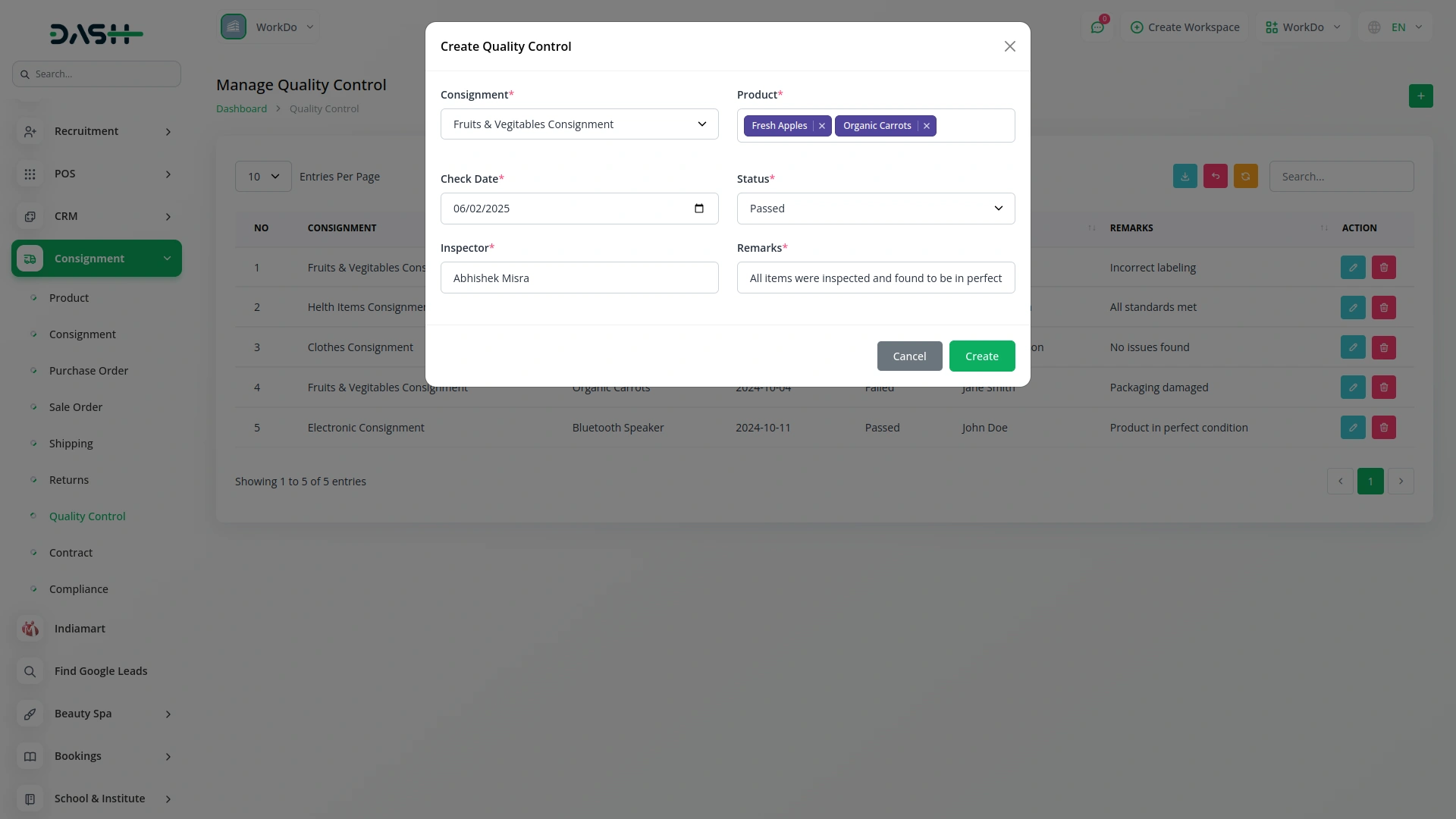1456x819 pixels.
Task: Click the green plus icon to add quality control
Action: click(x=1421, y=96)
